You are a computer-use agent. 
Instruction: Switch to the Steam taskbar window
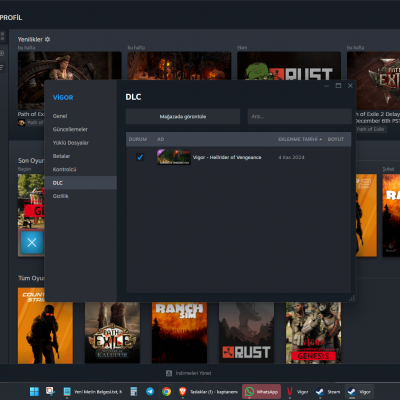pos(328,392)
